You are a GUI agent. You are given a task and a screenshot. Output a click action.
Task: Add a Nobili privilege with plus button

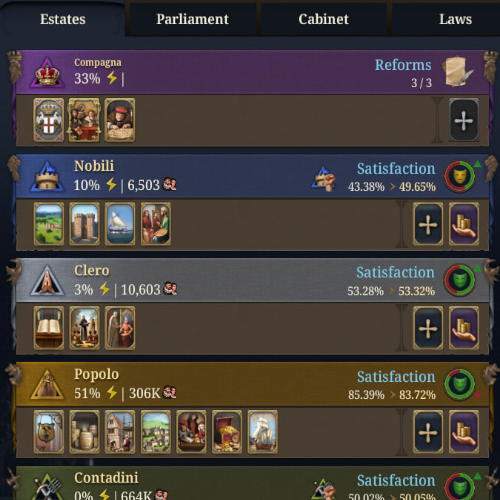pos(428,224)
